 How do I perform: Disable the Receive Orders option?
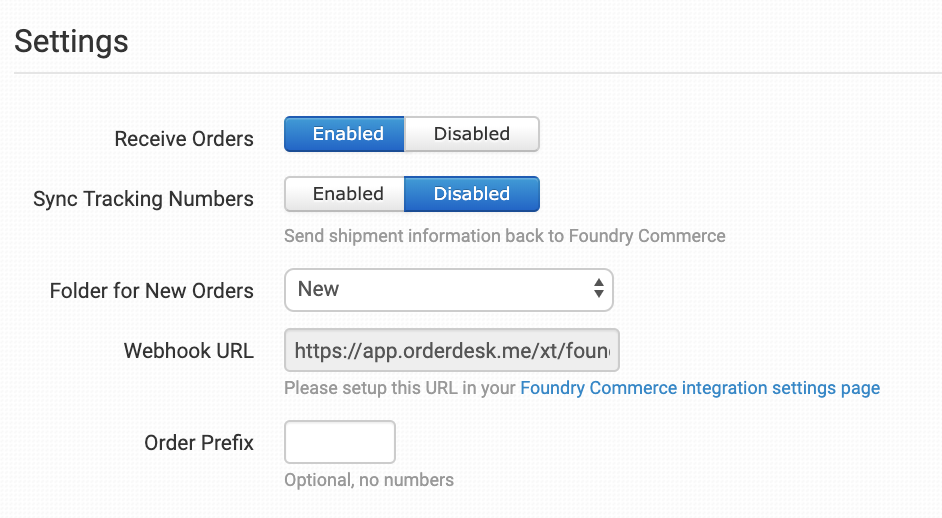pos(471,134)
